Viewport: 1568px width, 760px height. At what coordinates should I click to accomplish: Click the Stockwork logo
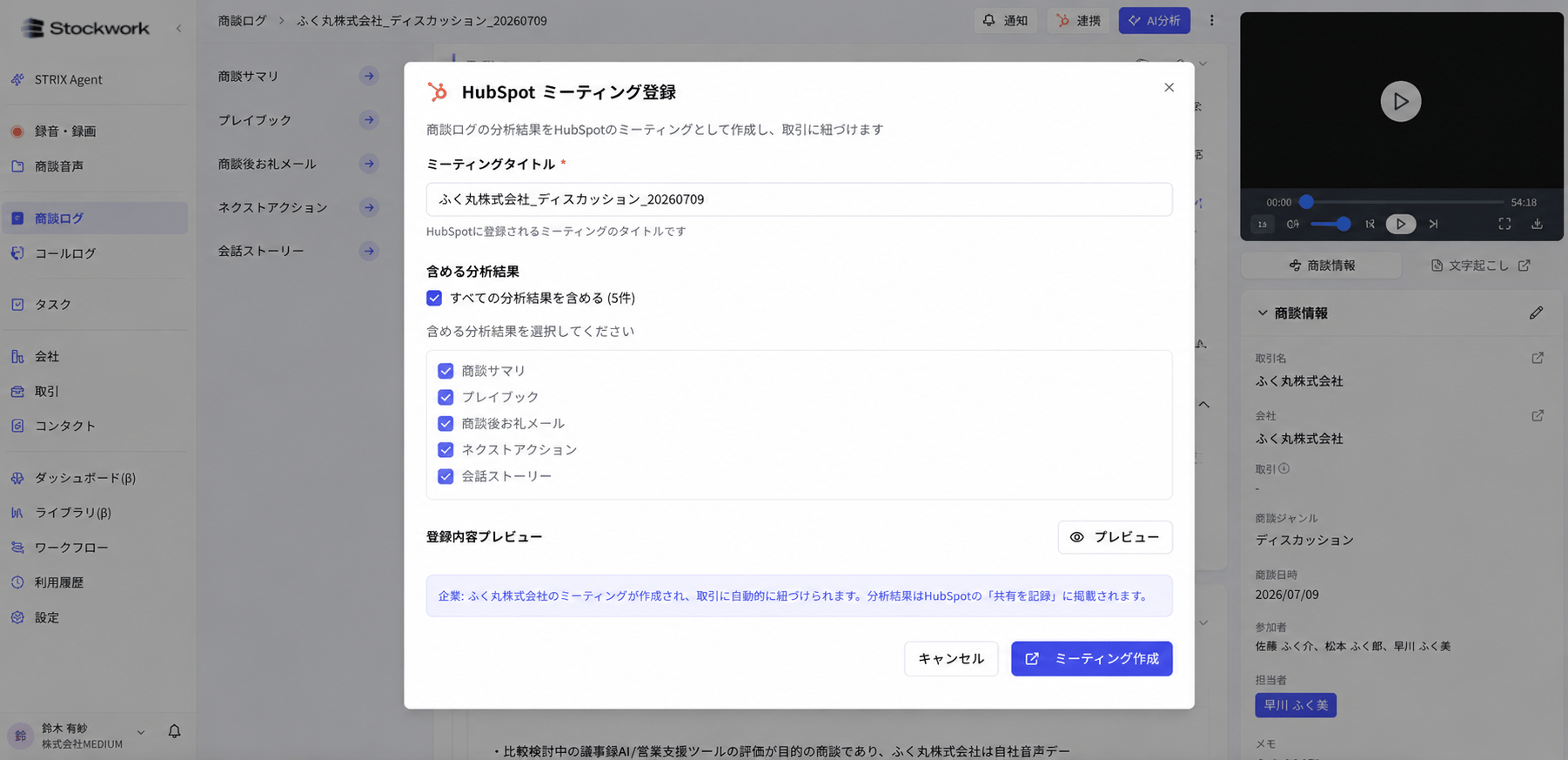point(85,29)
